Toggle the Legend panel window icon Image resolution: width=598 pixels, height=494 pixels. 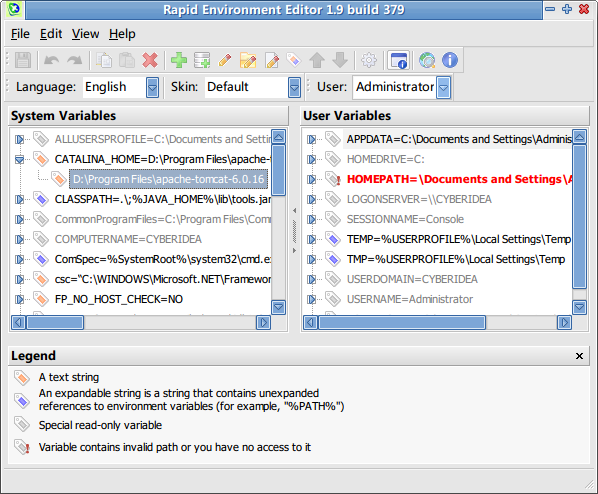coord(398,60)
